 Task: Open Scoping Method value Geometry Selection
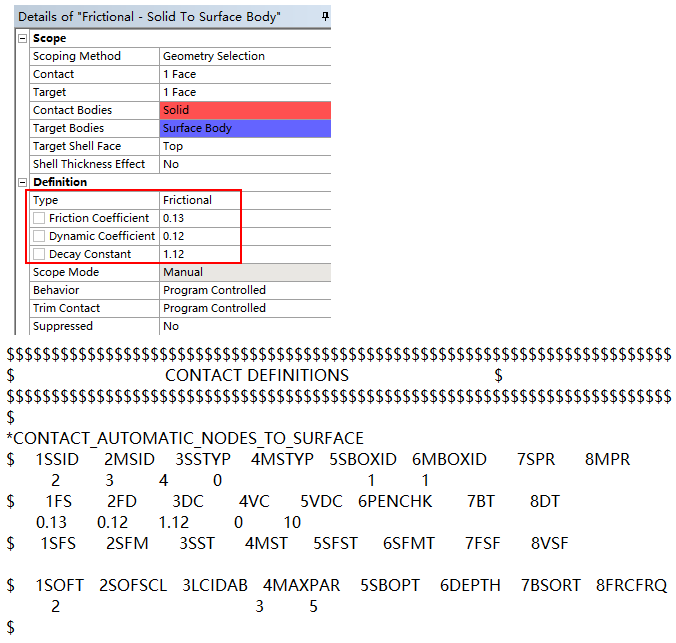(245, 56)
